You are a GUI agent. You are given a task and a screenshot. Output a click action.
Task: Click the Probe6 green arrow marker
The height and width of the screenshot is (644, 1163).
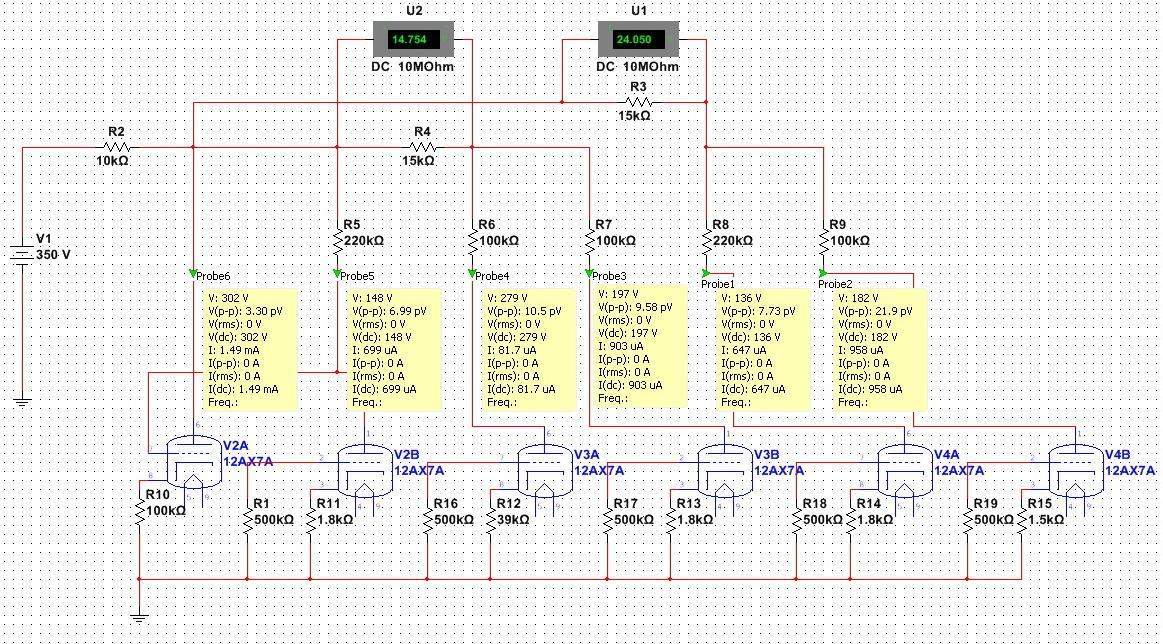(x=190, y=270)
